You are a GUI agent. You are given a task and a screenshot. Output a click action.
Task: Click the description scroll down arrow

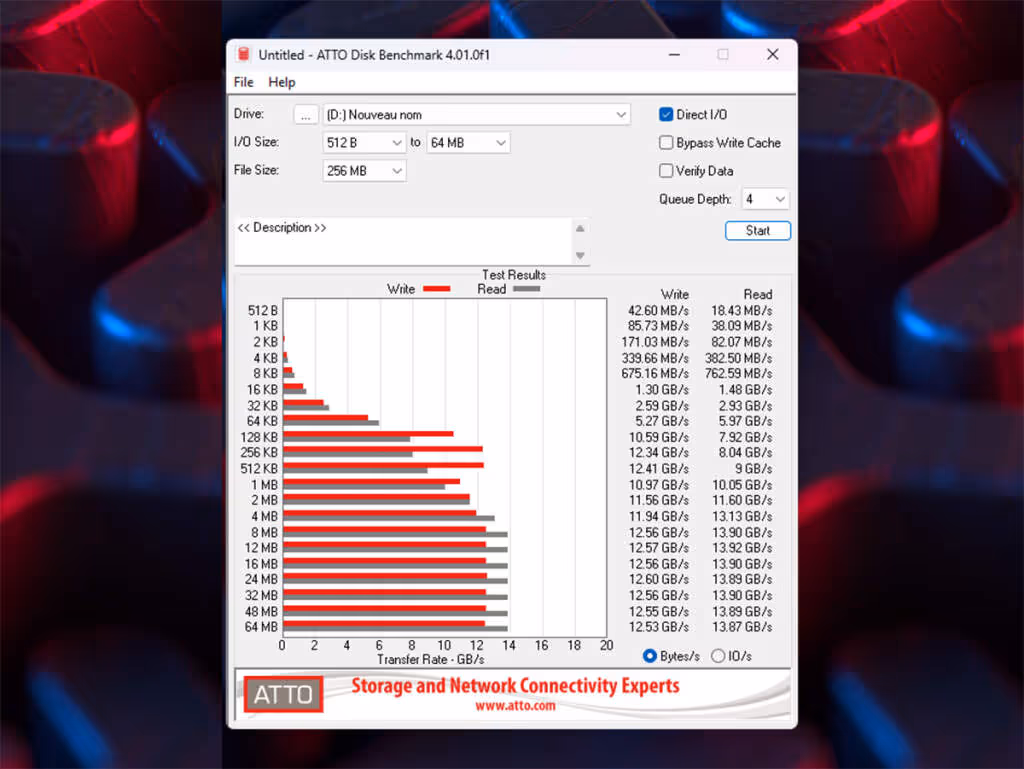click(x=580, y=256)
